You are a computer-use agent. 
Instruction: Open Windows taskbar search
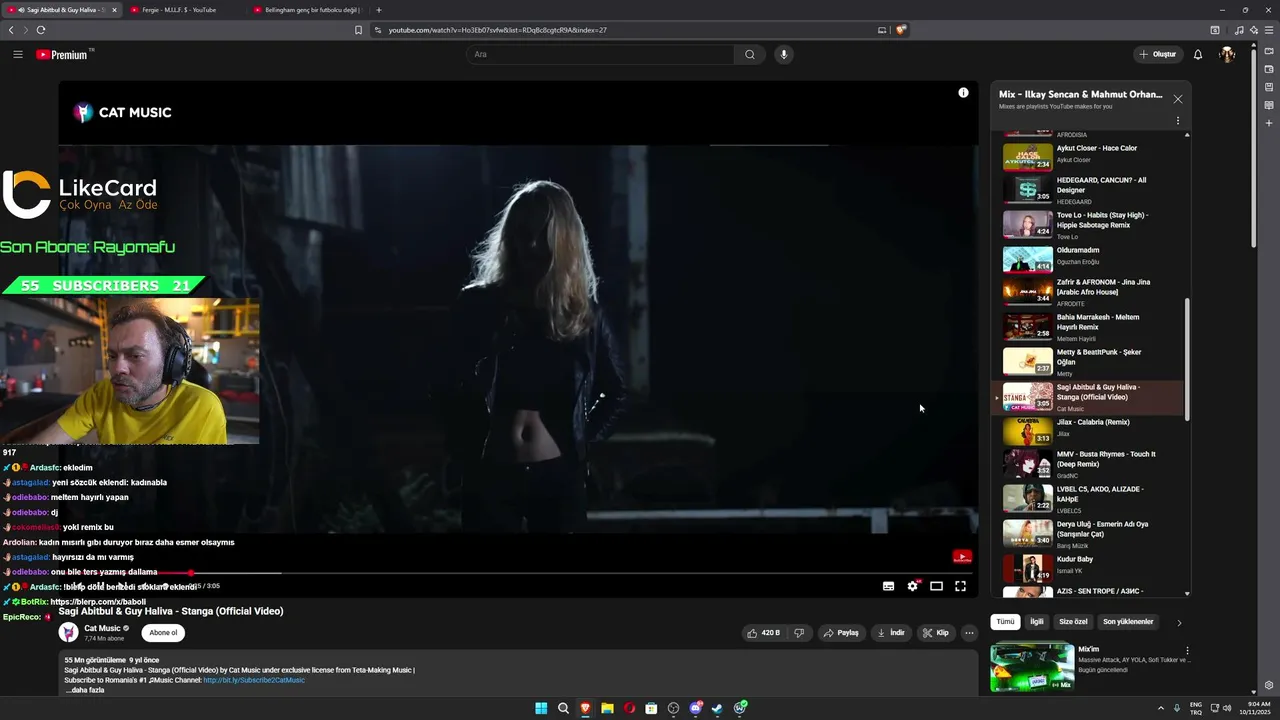coord(563,708)
